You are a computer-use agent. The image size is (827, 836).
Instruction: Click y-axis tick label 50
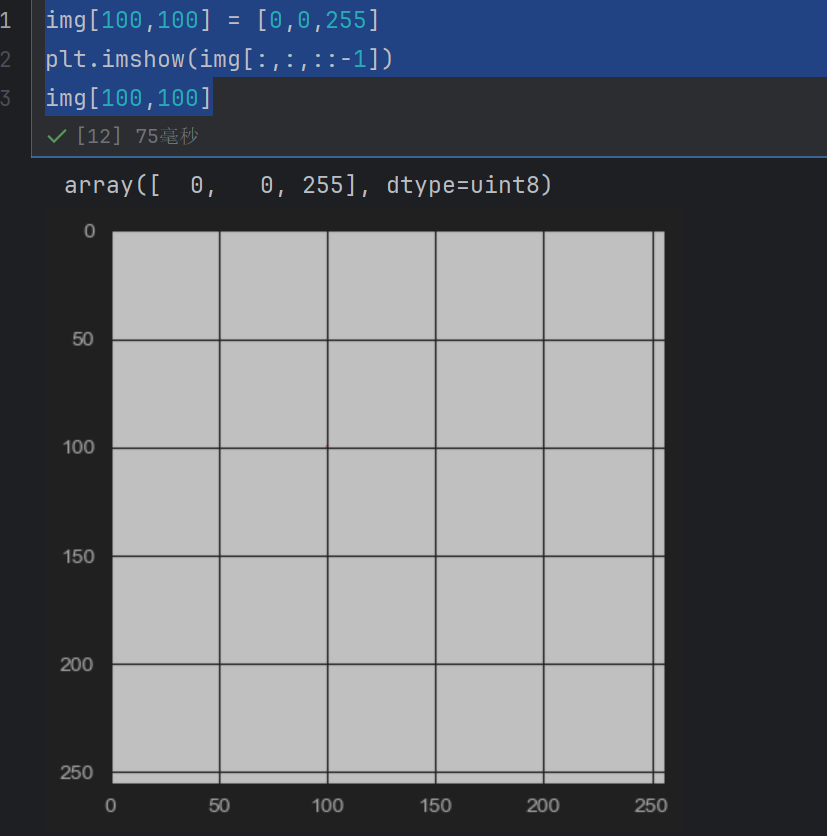(83, 339)
